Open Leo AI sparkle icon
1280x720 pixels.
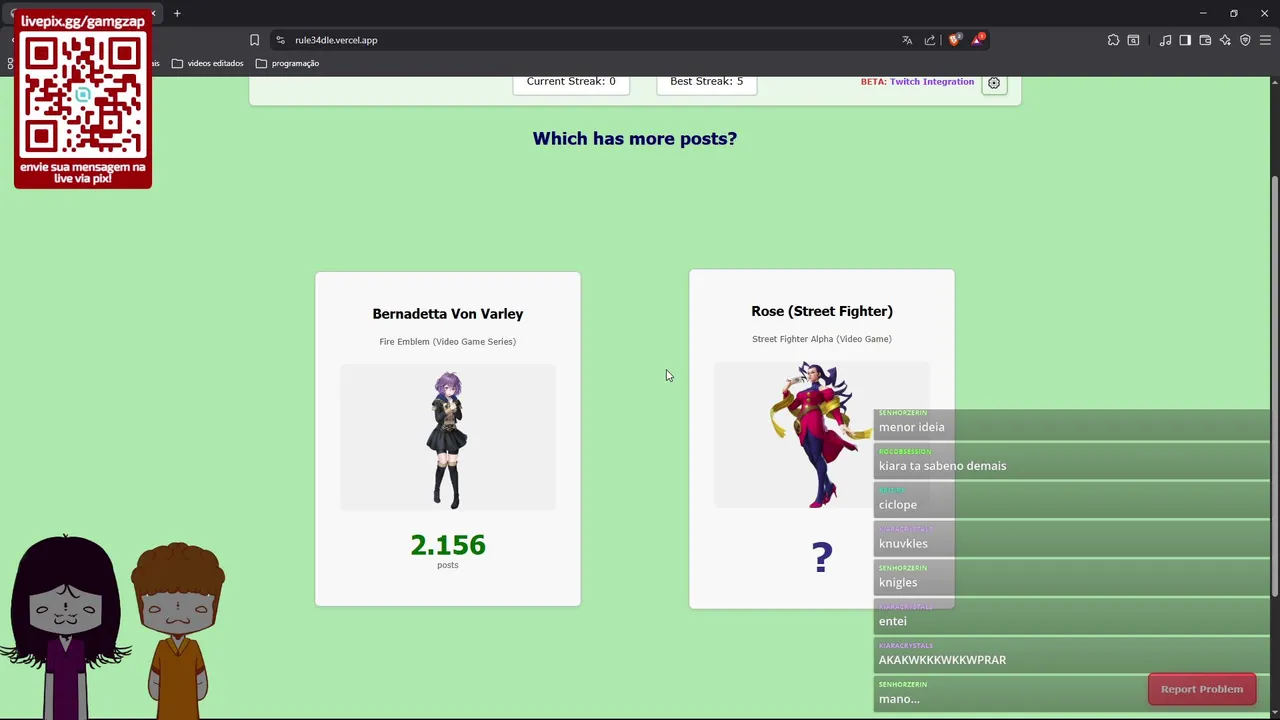(1225, 40)
